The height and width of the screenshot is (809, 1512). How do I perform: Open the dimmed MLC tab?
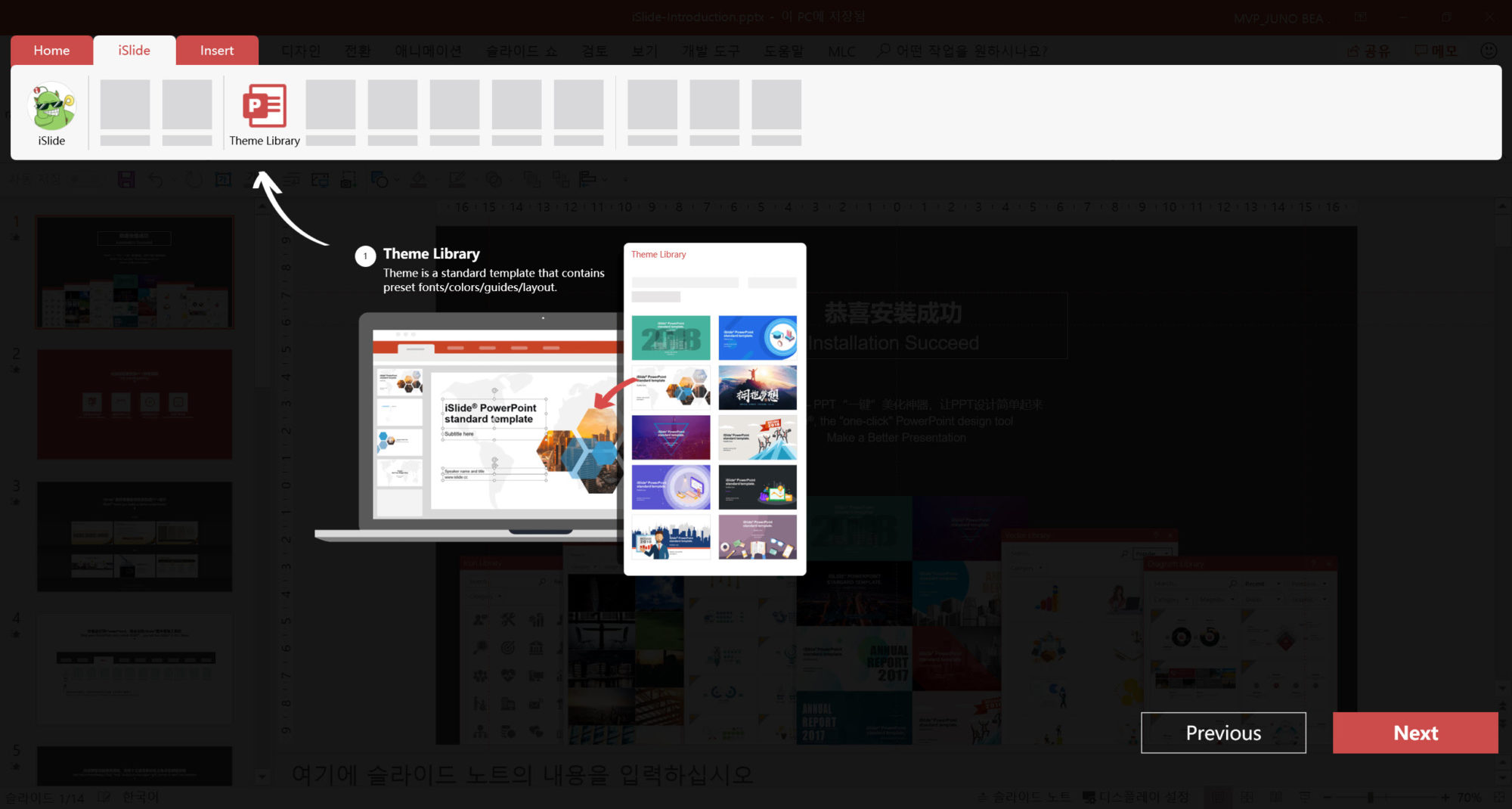click(841, 51)
